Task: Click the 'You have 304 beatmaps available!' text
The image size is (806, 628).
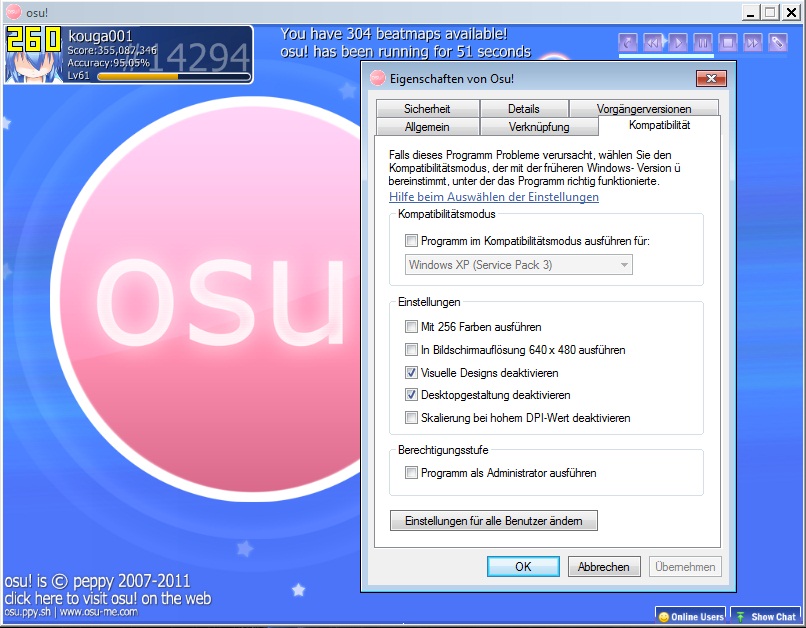Action: pyautogui.click(x=394, y=34)
